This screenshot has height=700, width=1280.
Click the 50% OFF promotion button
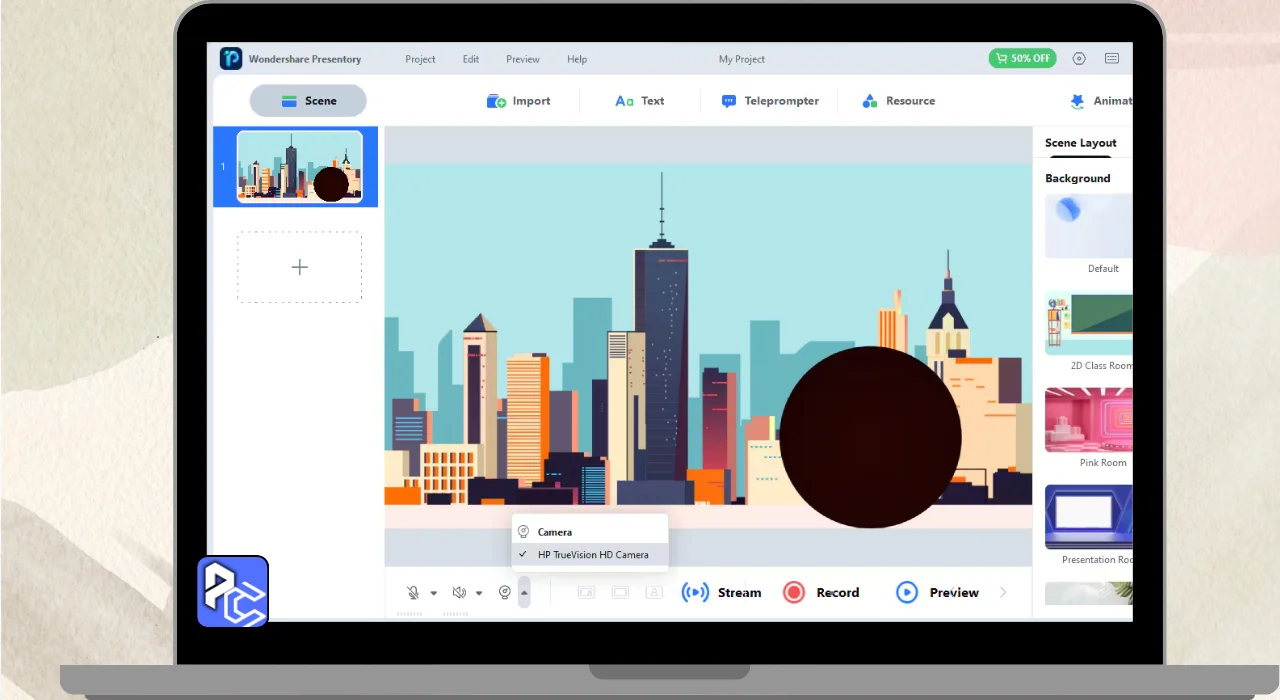(1022, 58)
